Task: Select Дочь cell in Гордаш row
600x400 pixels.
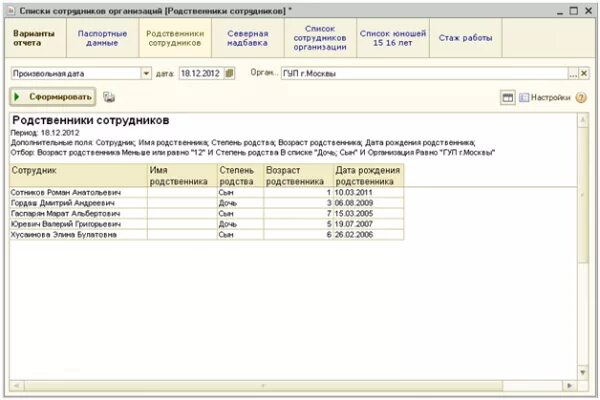Action: (241, 203)
